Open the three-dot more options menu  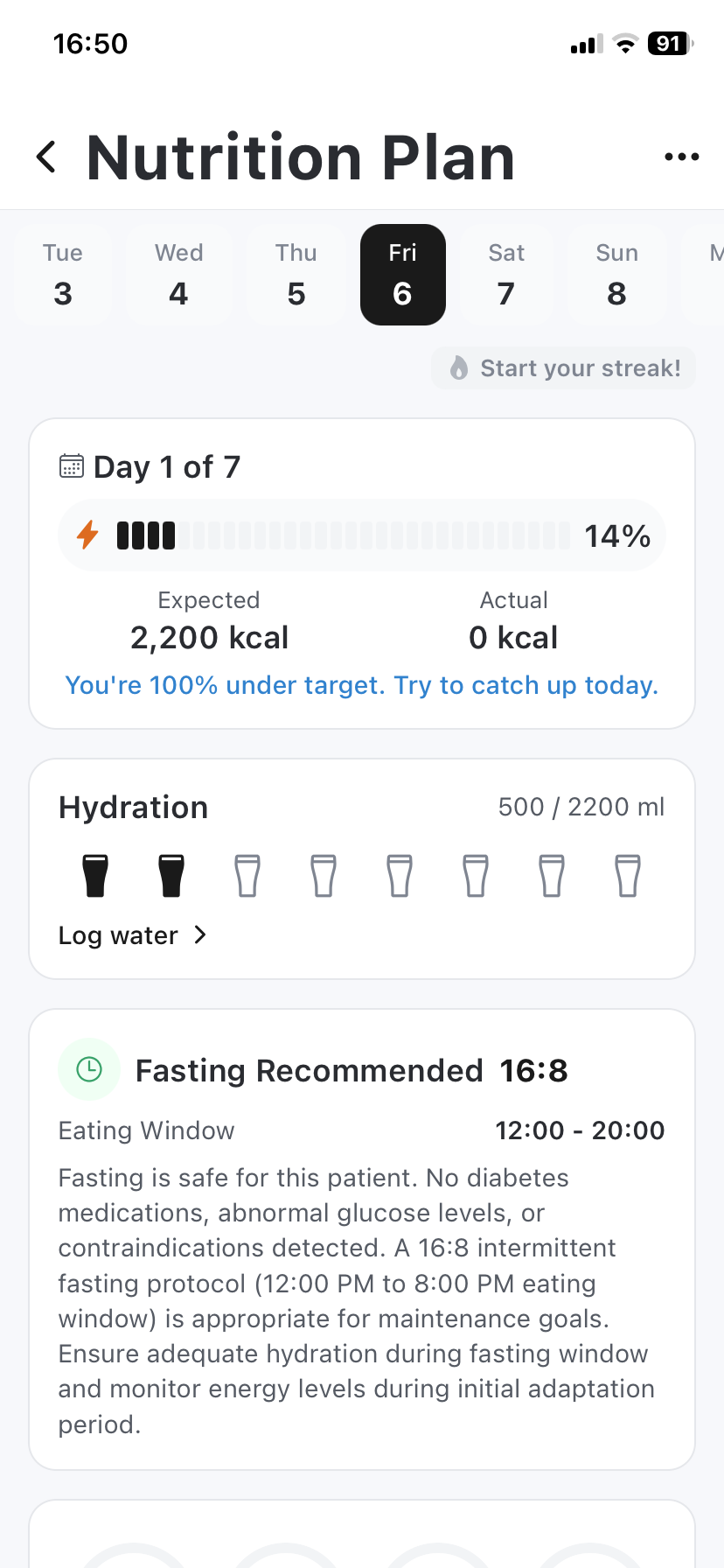coord(681,157)
